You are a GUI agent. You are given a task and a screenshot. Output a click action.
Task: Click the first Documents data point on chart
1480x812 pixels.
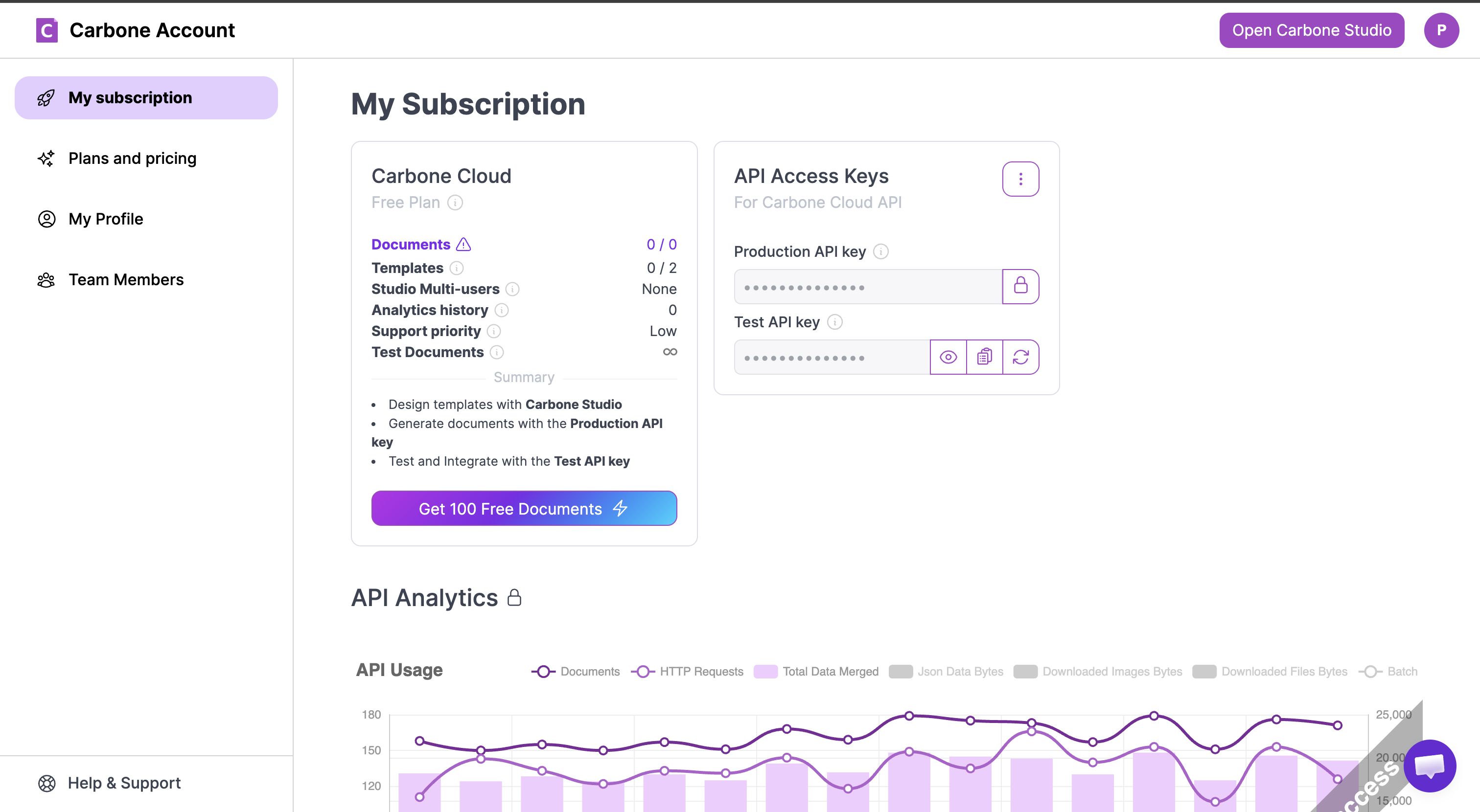[x=419, y=741]
